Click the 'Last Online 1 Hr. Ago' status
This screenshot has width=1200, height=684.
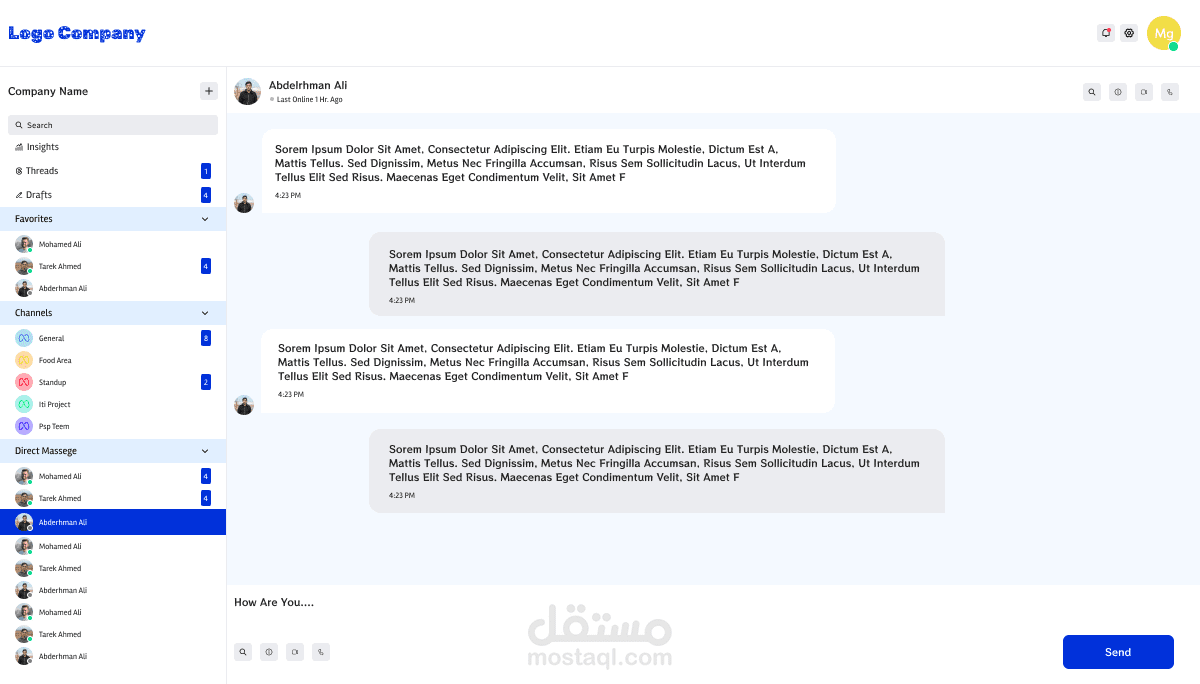(x=309, y=100)
